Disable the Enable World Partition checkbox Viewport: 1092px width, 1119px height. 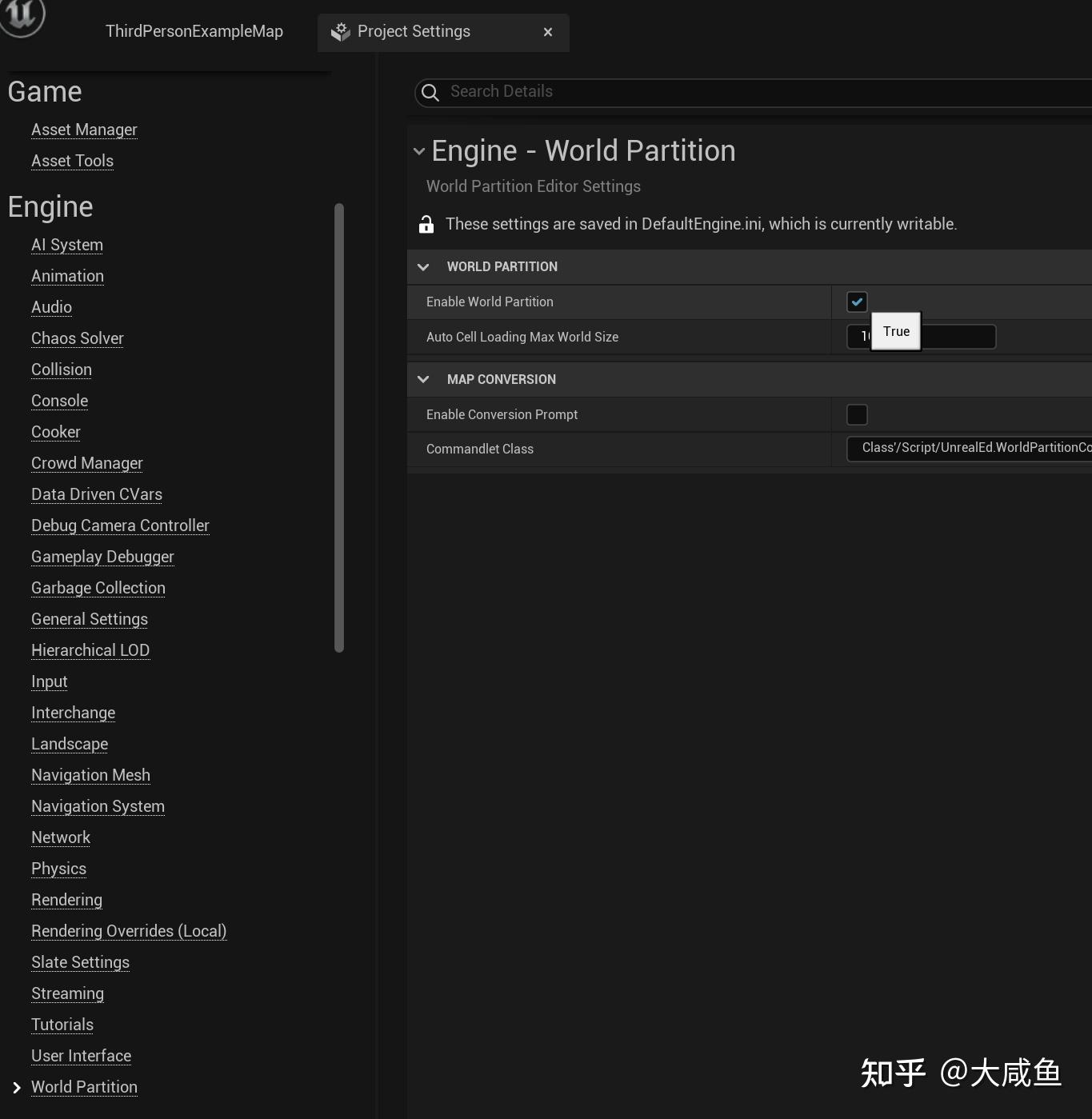856,302
